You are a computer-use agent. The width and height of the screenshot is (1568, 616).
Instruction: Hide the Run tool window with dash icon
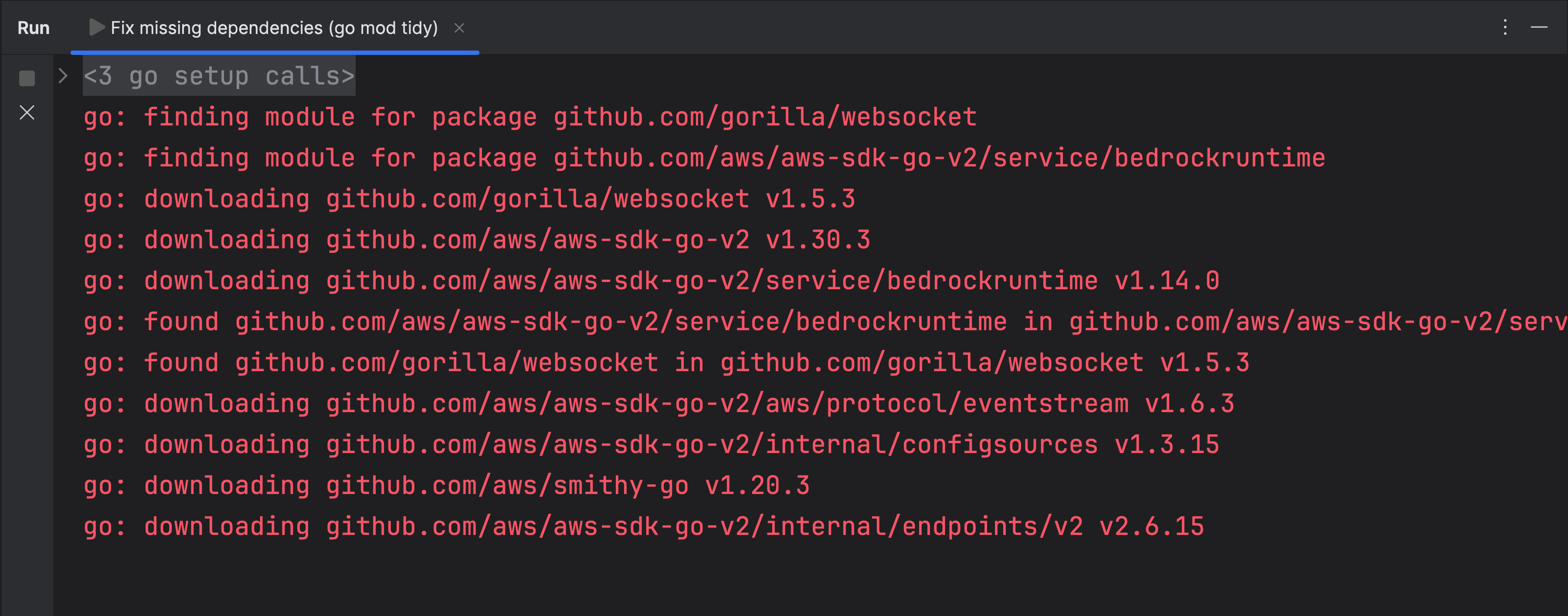tap(1539, 27)
